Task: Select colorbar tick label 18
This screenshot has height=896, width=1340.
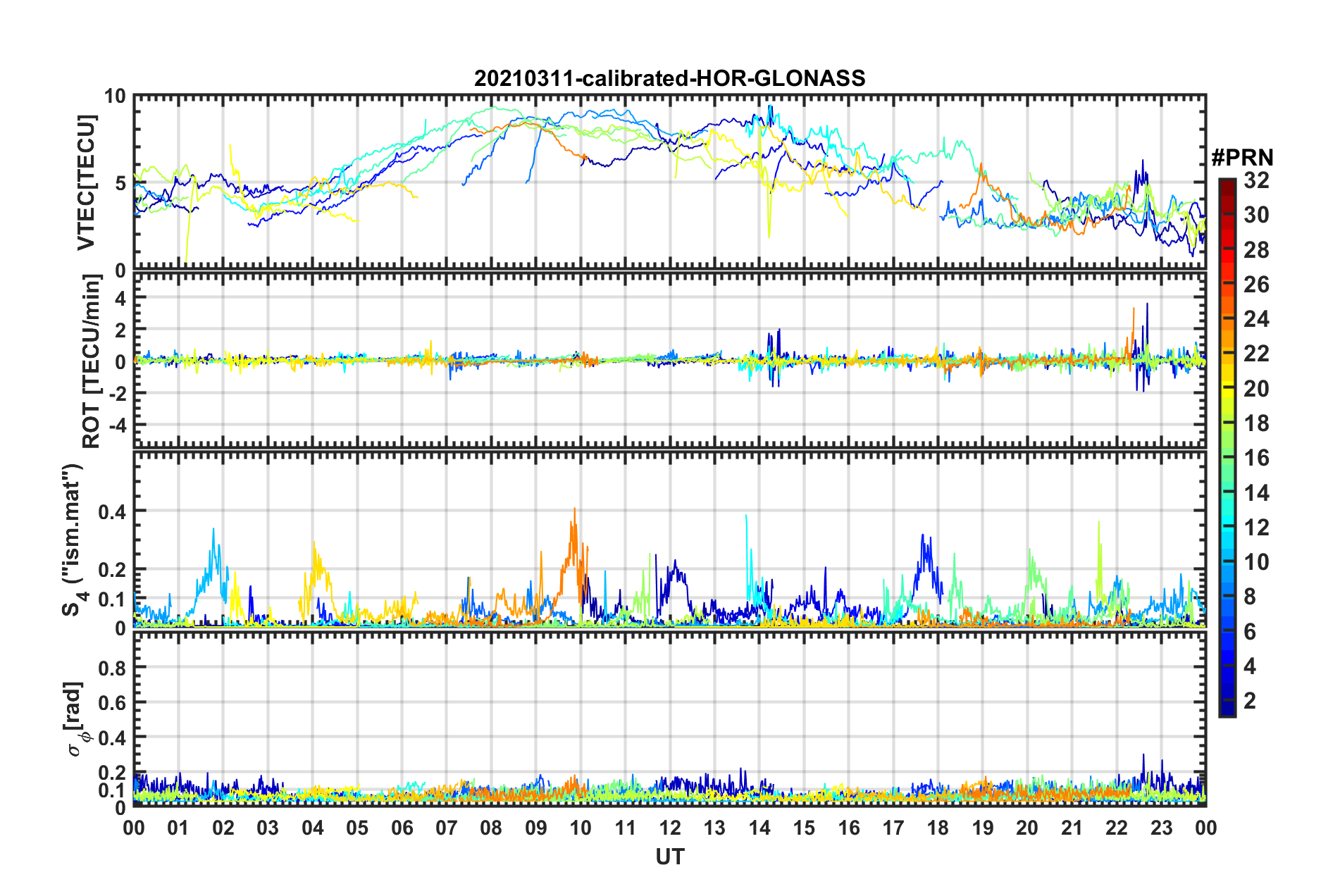Action: coord(1256,423)
